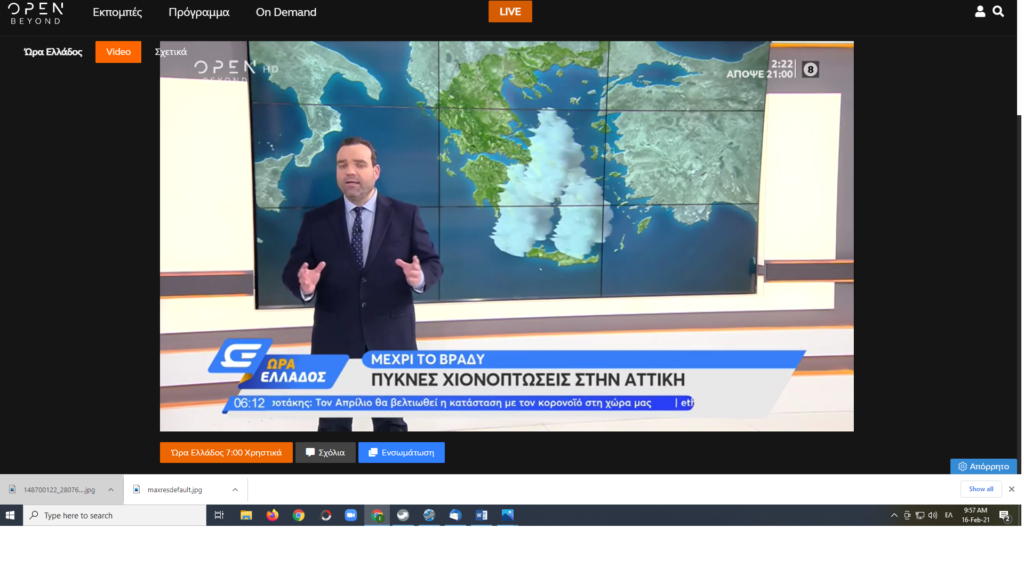Open Word from the taskbar
The image size is (1024, 576).
pyautogui.click(x=481, y=515)
